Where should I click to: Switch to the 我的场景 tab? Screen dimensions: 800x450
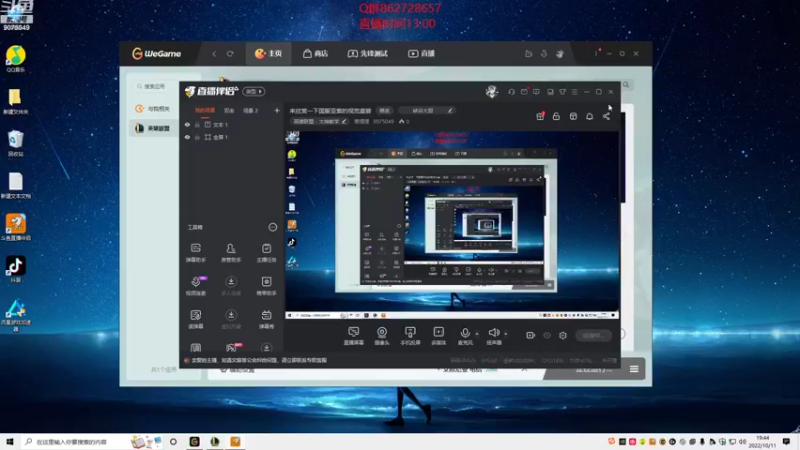(x=205, y=110)
